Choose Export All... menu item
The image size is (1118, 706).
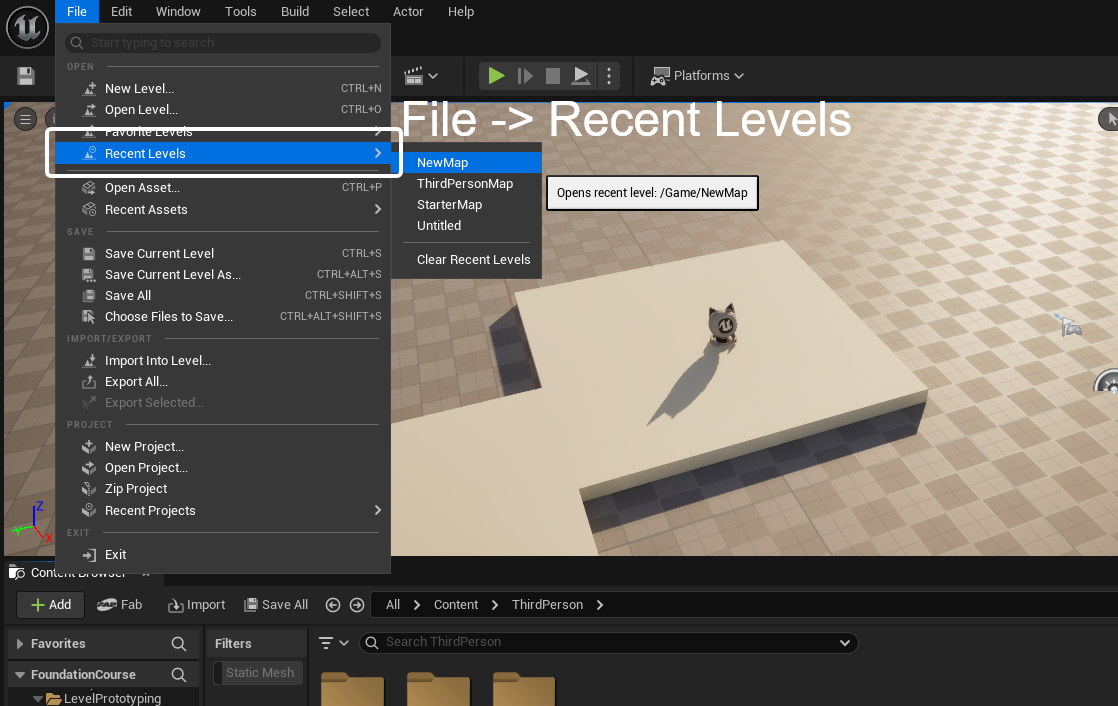(222, 382)
